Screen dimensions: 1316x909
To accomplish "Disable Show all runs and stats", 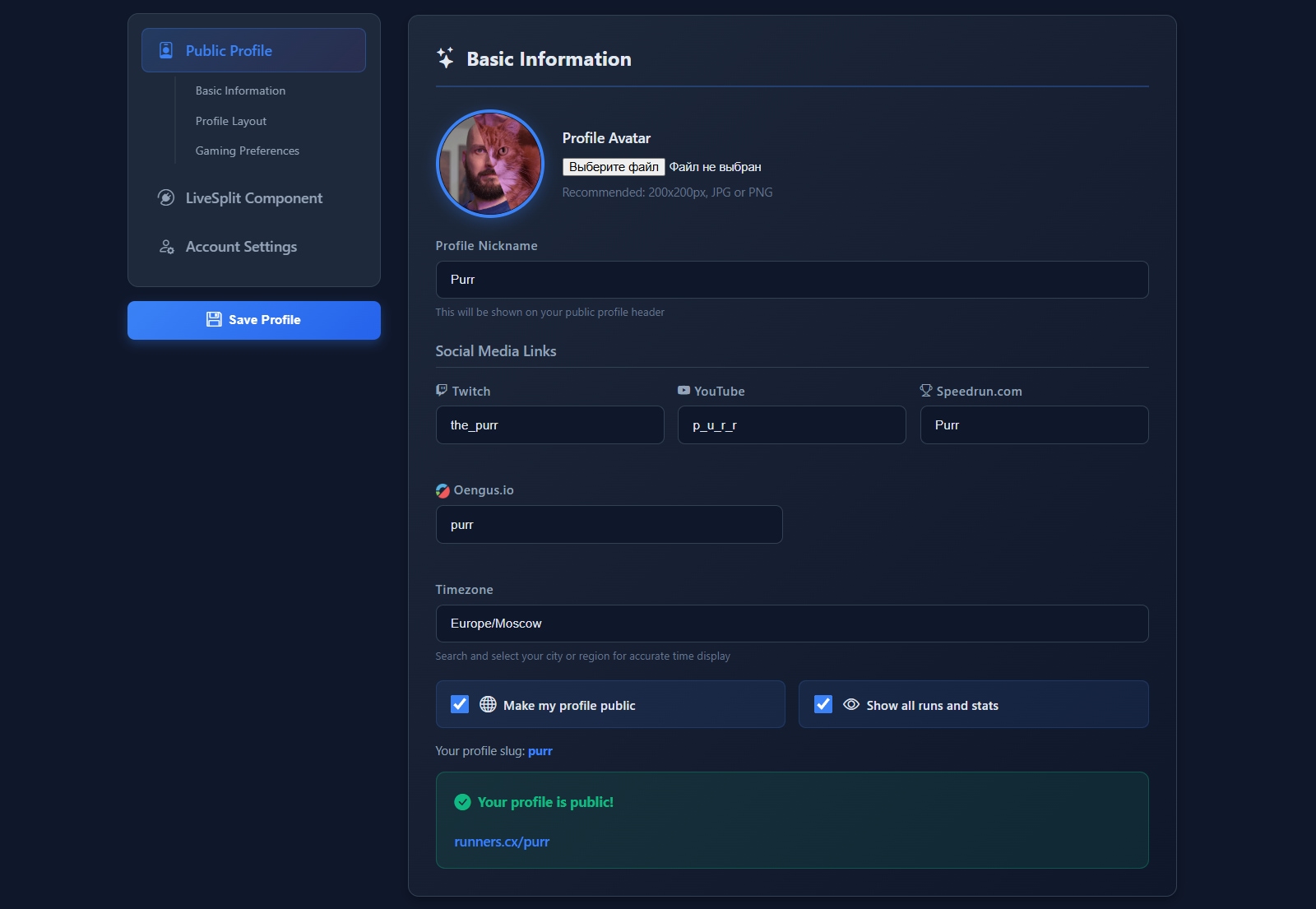I will (822, 704).
